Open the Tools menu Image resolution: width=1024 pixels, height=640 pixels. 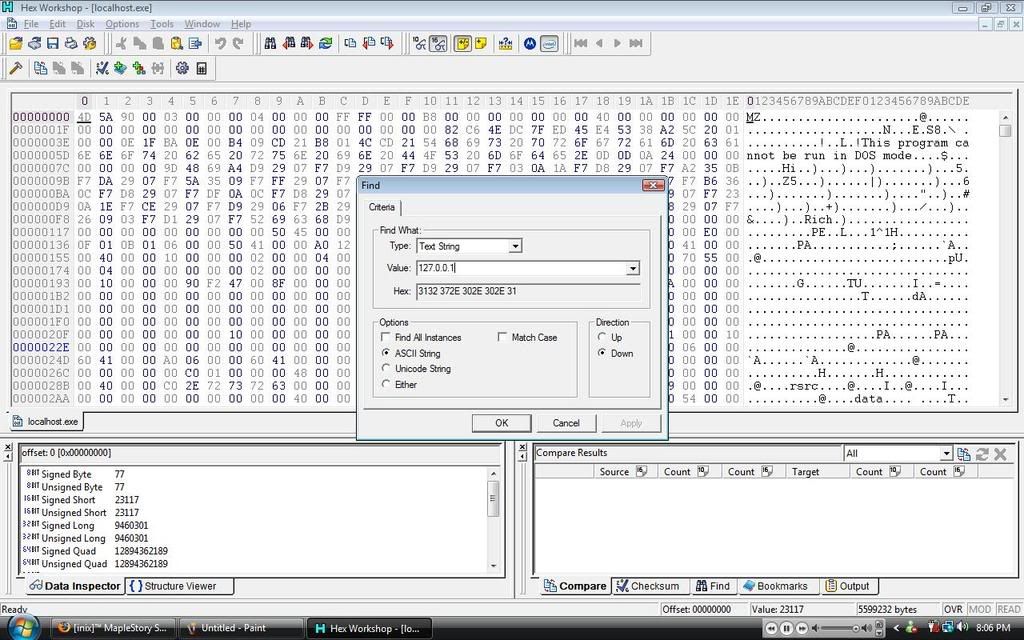162,24
